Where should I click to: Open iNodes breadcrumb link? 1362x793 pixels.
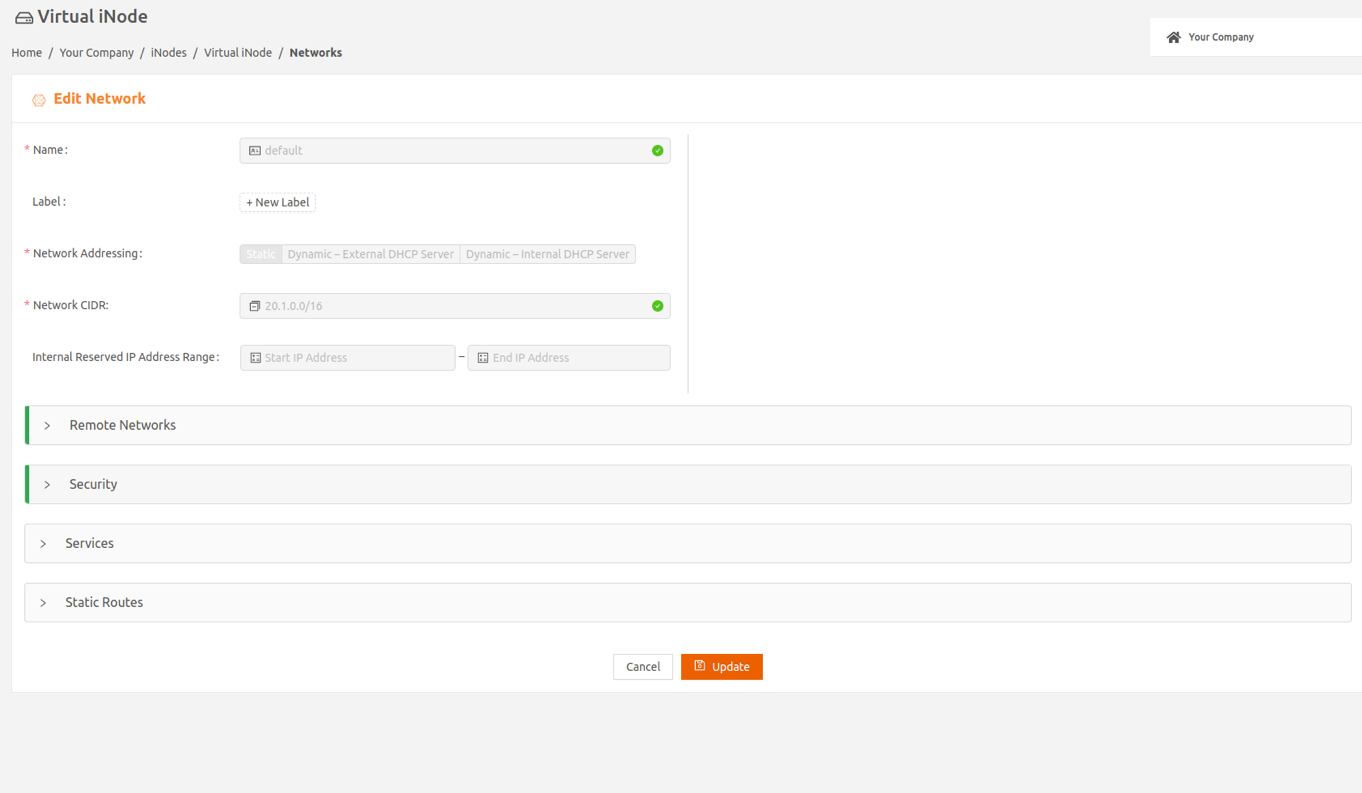[x=169, y=53]
